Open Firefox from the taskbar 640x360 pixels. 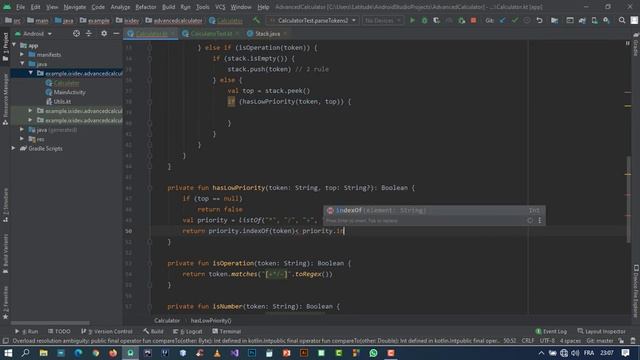click(x=113, y=353)
